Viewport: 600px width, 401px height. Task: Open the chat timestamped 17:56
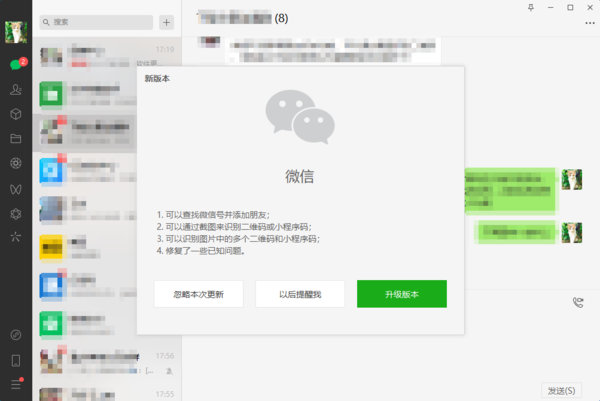pos(107,363)
